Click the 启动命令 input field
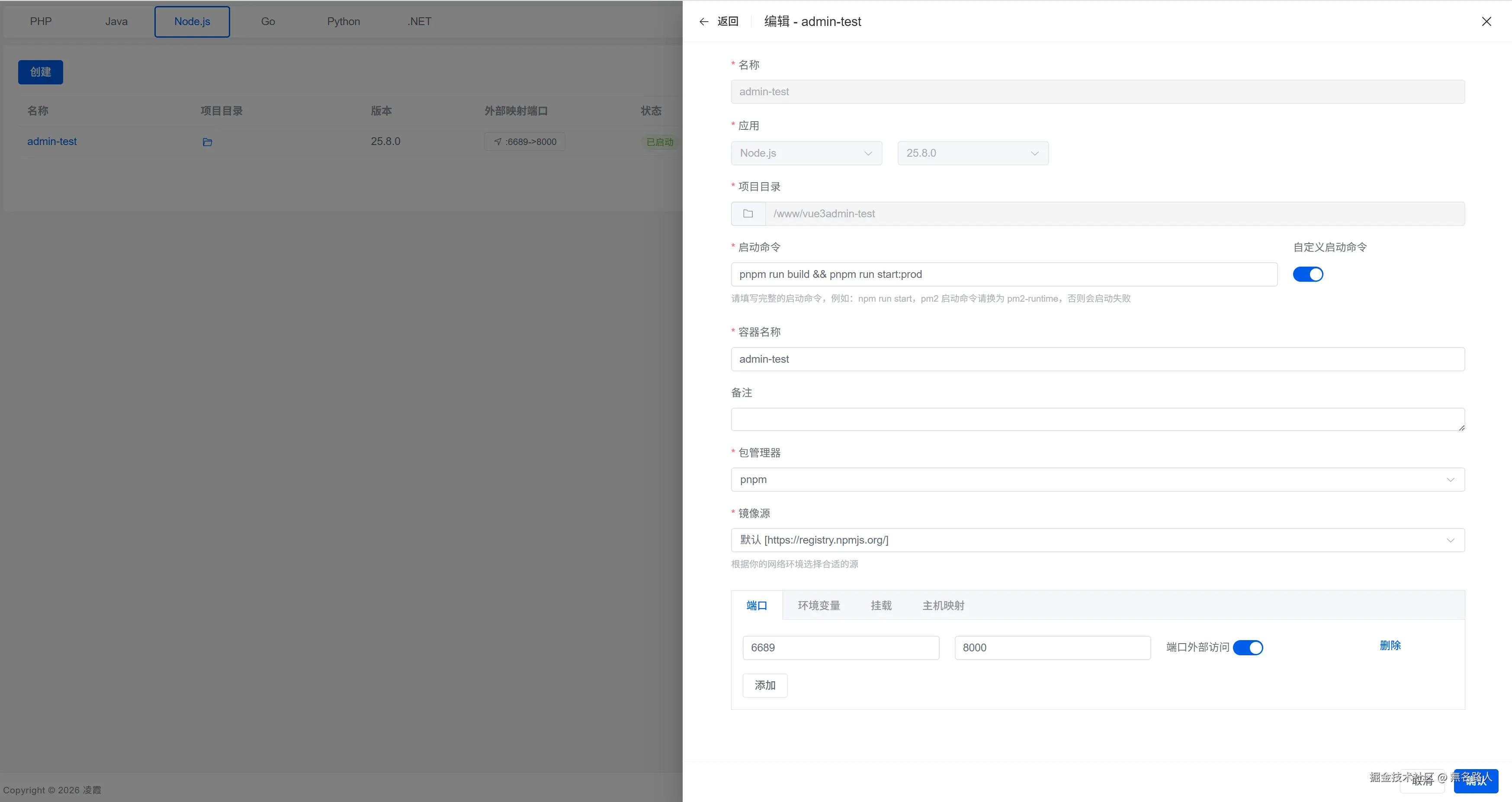This screenshot has width=1512, height=802. (x=1004, y=274)
